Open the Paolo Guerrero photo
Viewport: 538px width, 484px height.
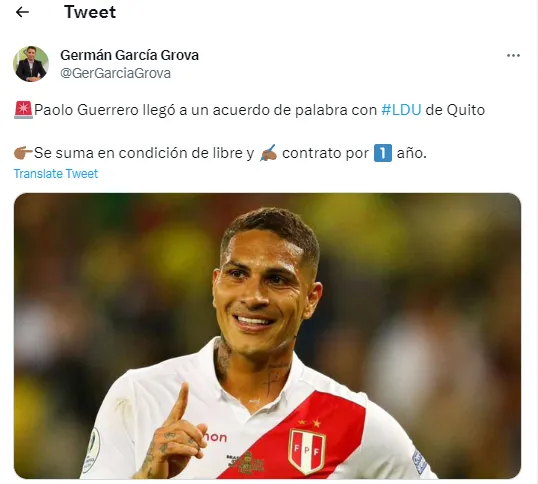[x=267, y=336]
